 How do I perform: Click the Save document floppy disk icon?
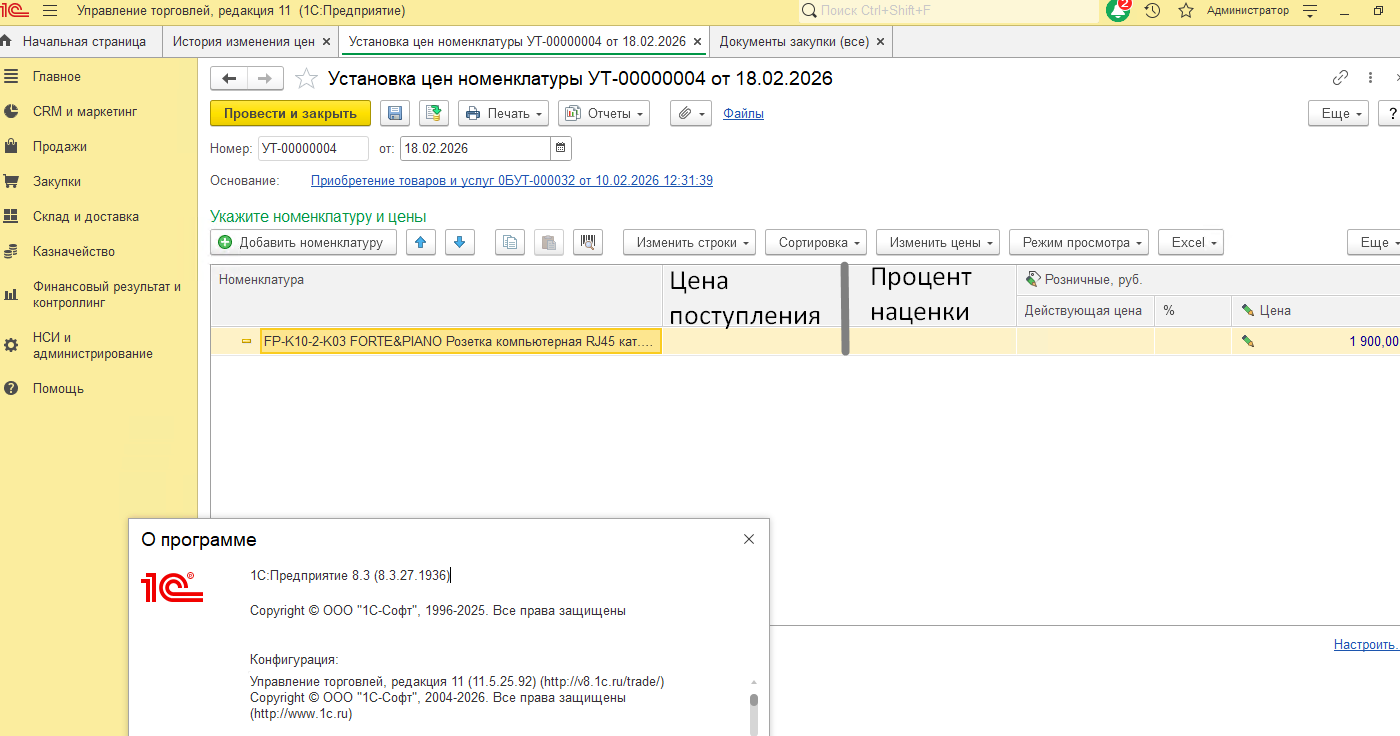[395, 114]
